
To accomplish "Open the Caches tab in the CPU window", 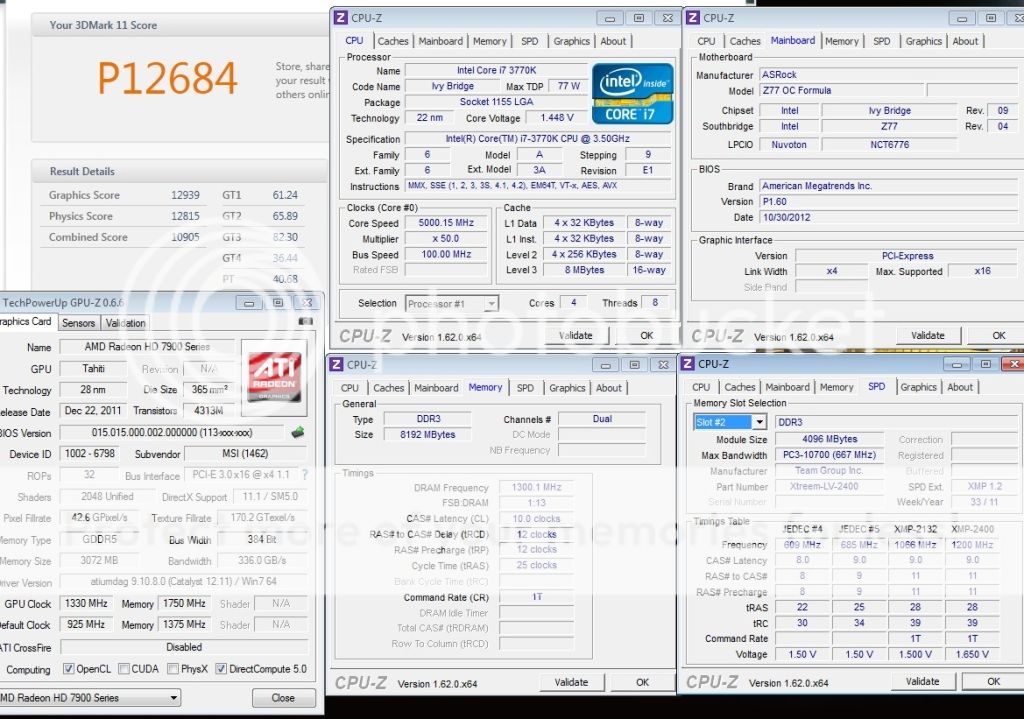I will 393,41.
